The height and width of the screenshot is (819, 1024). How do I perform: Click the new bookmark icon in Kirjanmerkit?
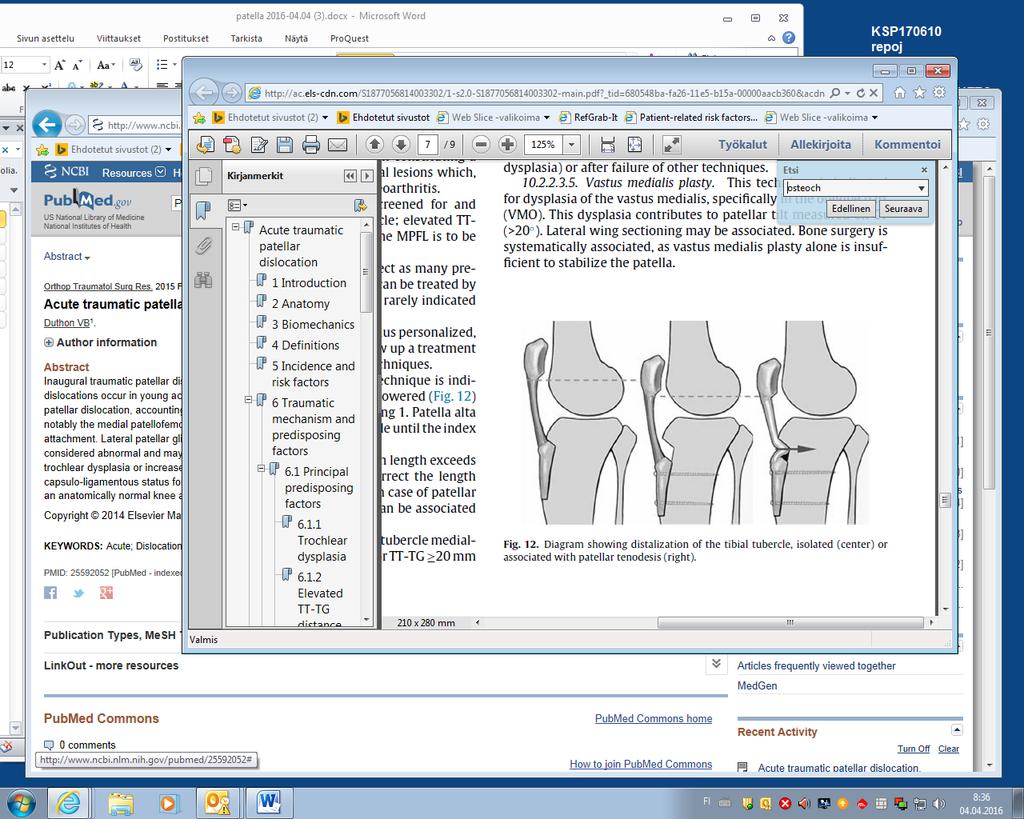tap(360, 206)
